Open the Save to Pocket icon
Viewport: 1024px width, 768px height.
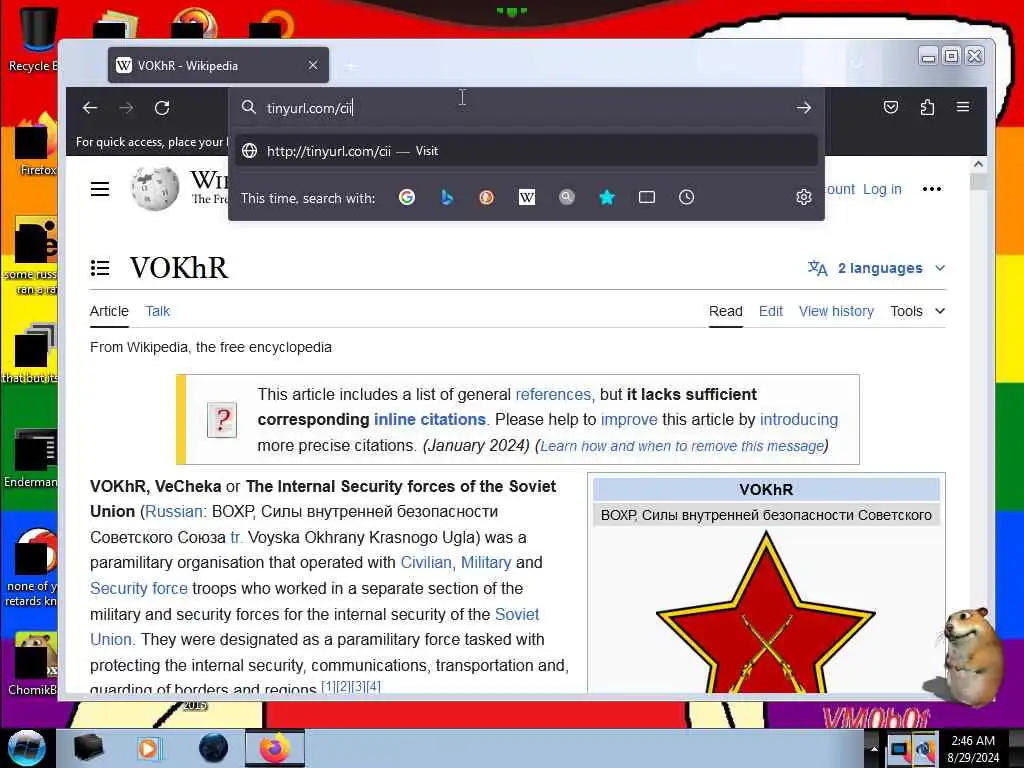coord(891,108)
